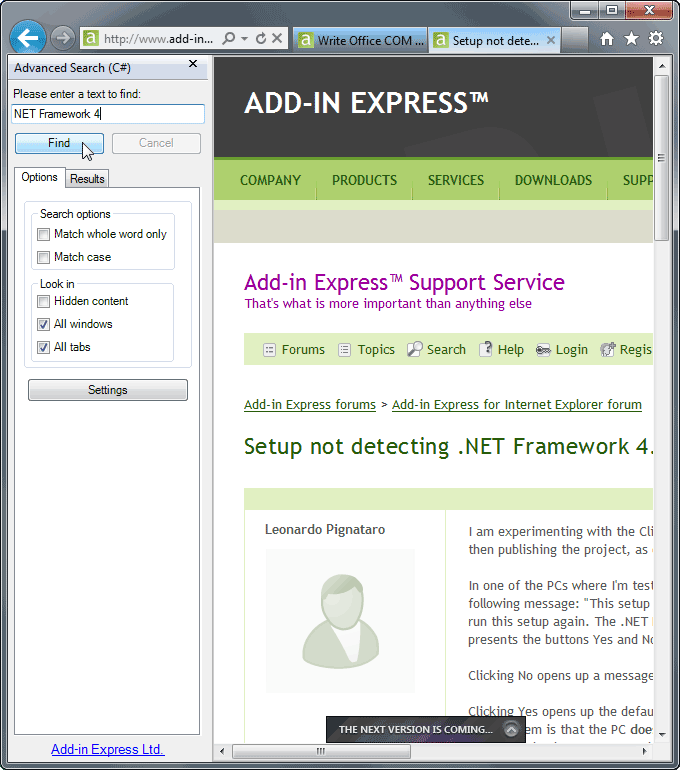Open the Add-in Express forums breadcrumb link

pos(310,405)
